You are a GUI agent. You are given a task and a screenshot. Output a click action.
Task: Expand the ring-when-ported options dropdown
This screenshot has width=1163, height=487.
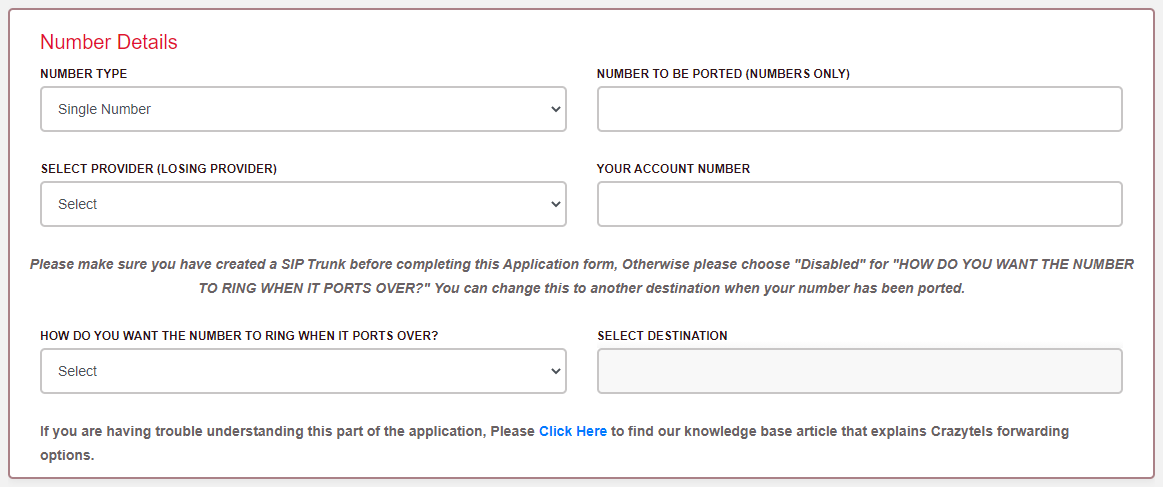(302, 371)
